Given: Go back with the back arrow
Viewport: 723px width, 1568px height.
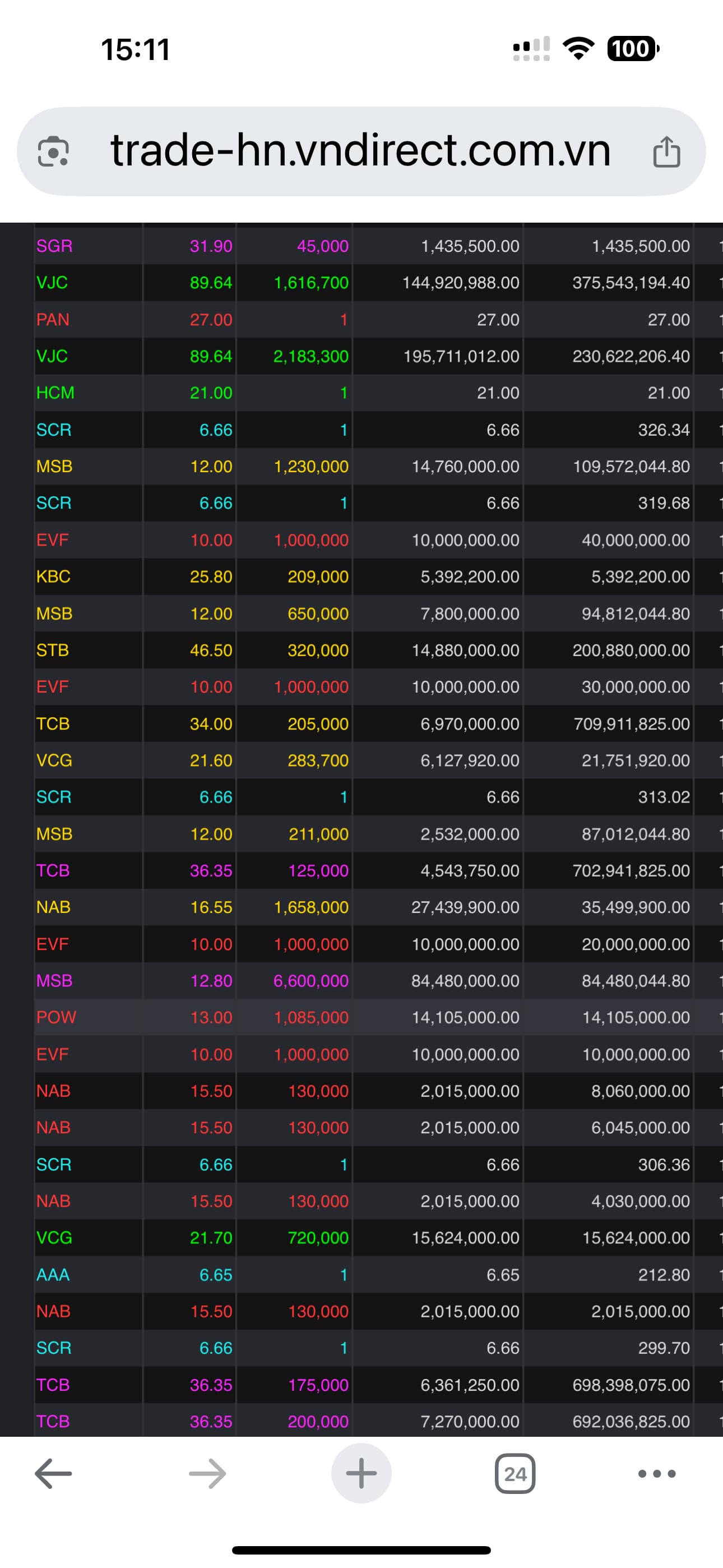Looking at the screenshot, I should [x=54, y=1474].
